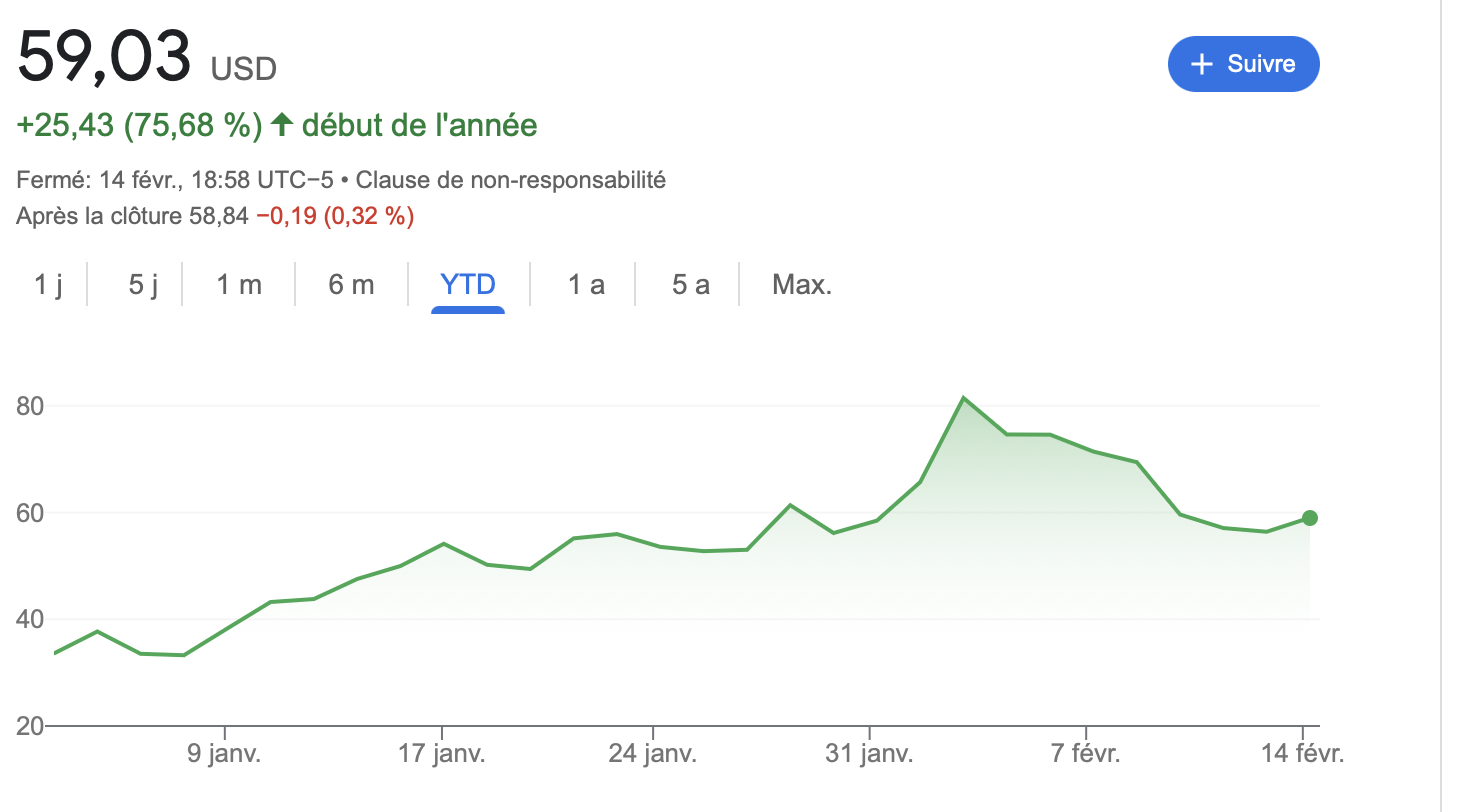Click the chart peak near 80
This screenshot has height=812, width=1460.
pyautogui.click(x=963, y=398)
